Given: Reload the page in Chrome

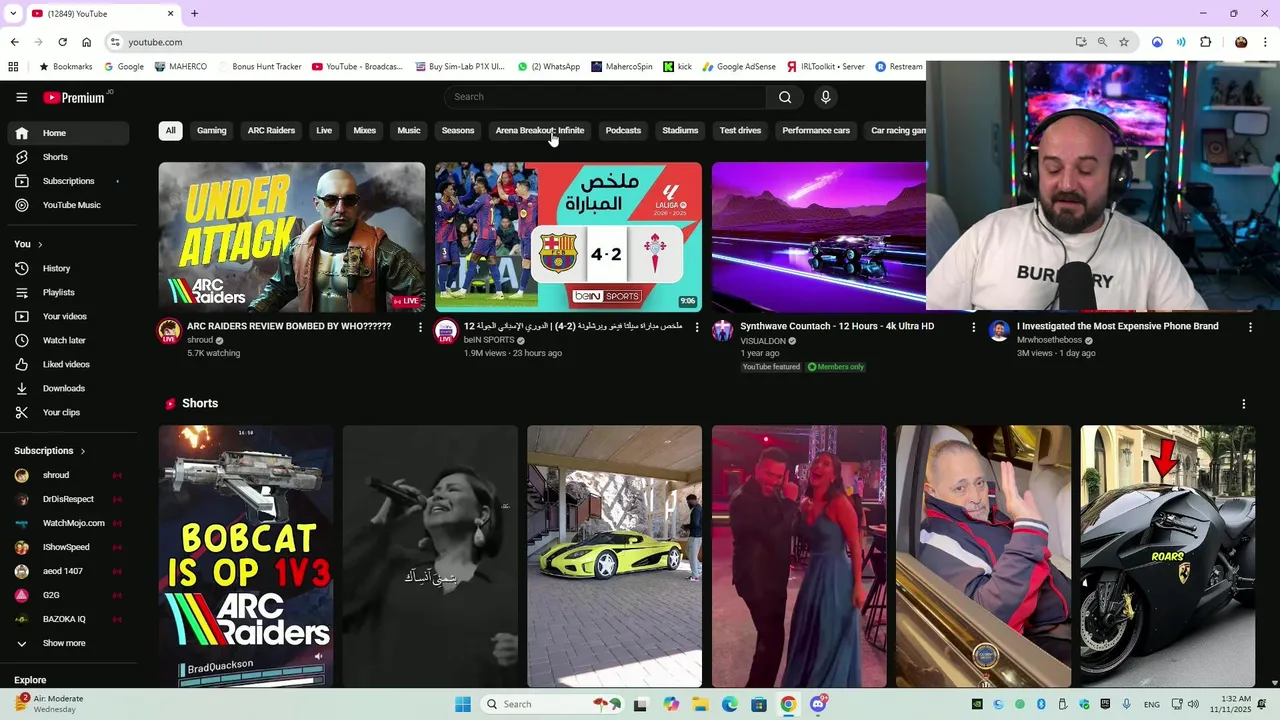Looking at the screenshot, I should coord(62,42).
